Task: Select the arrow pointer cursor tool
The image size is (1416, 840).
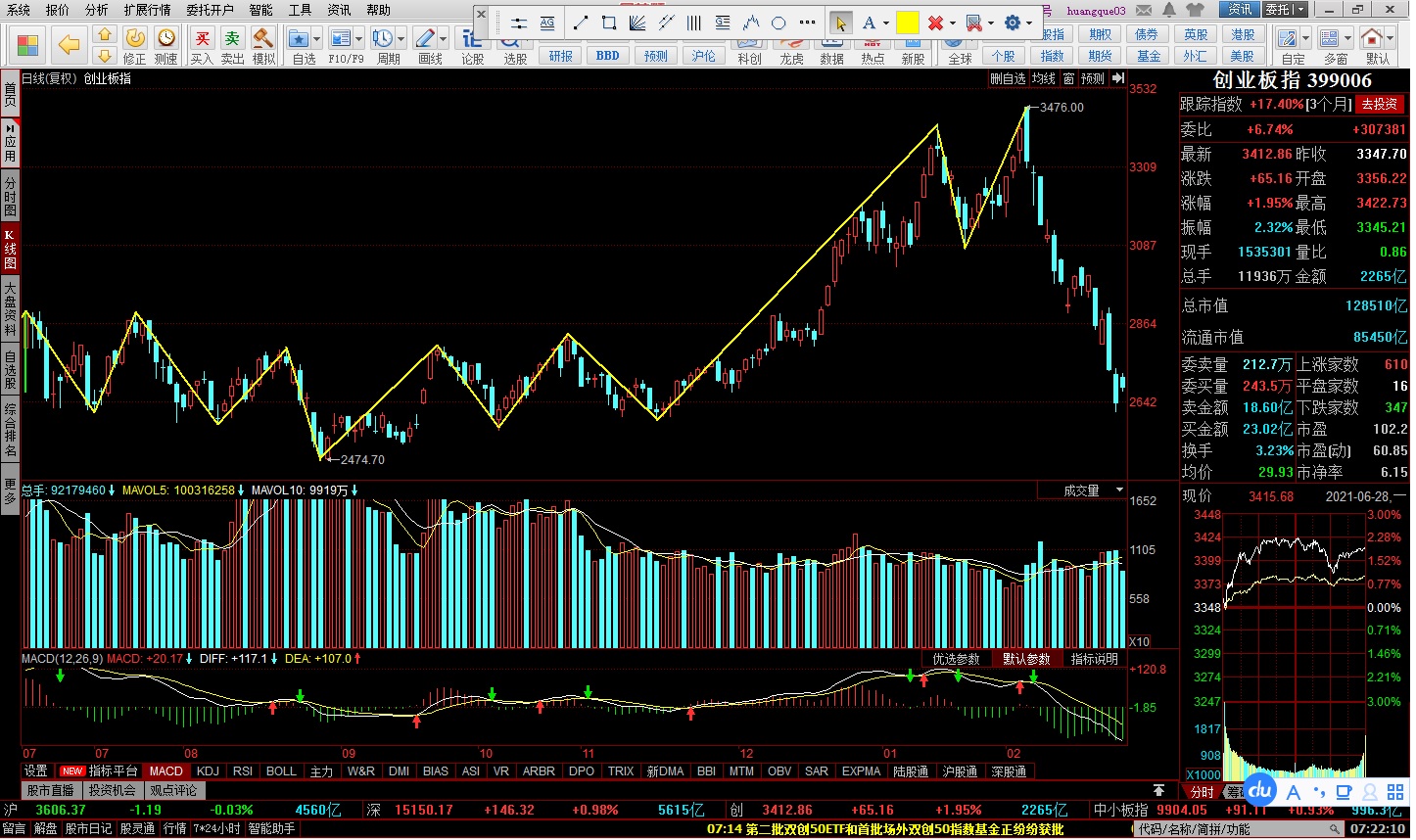Action: [x=840, y=23]
